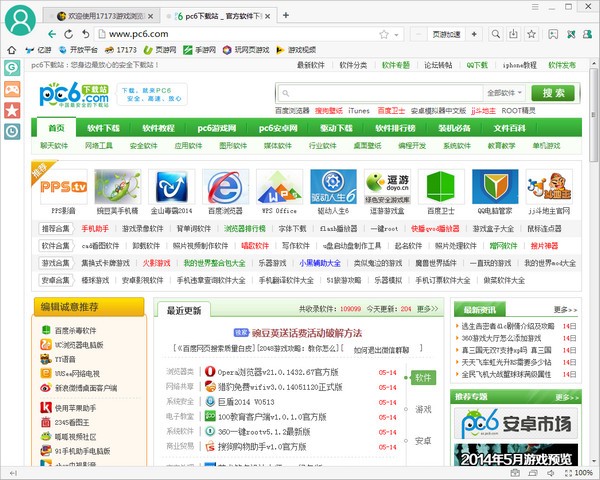Image resolution: width=600 pixels, height=480 pixels.
Task: Open the sidebar orange gamepad icon
Action: point(12,90)
